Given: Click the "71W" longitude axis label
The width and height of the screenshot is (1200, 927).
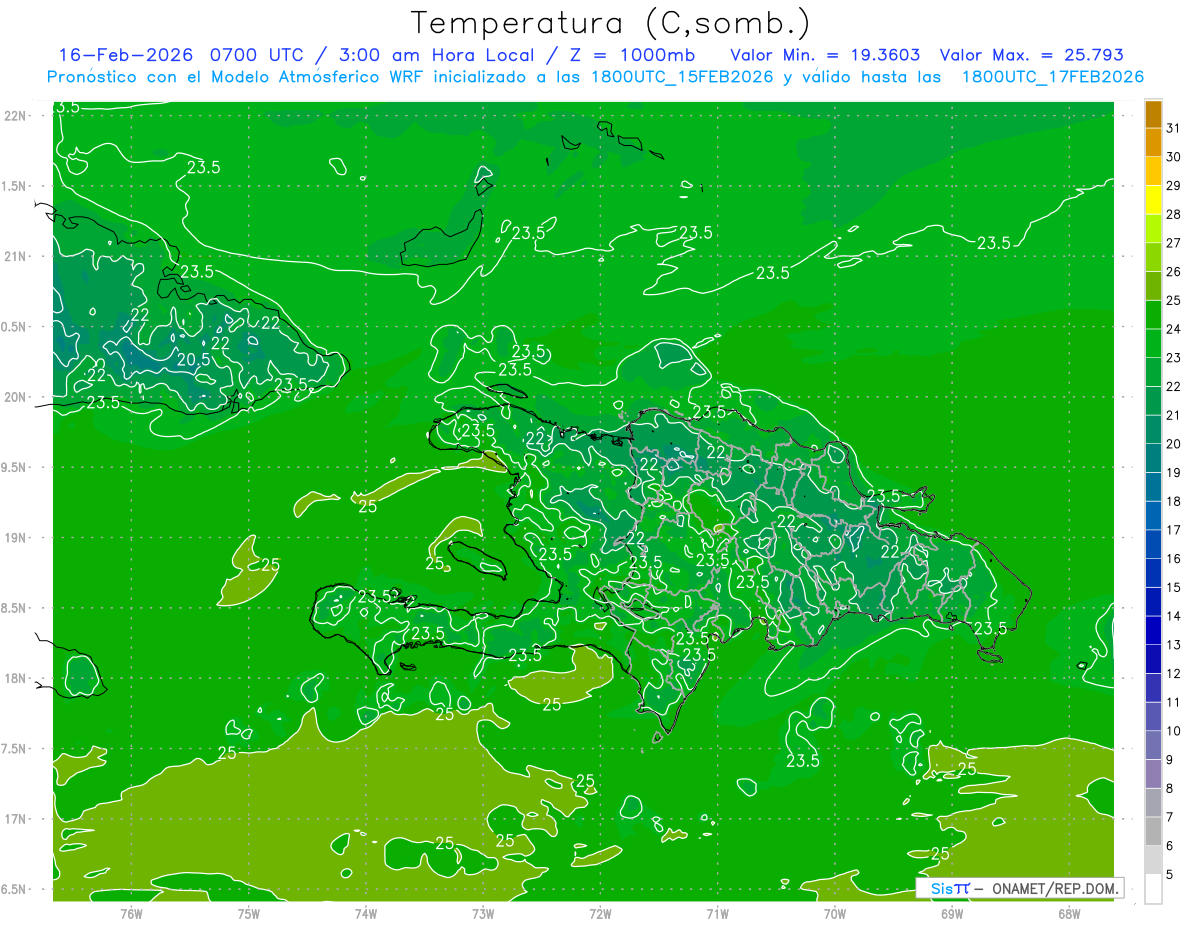Looking at the screenshot, I should pos(717,914).
